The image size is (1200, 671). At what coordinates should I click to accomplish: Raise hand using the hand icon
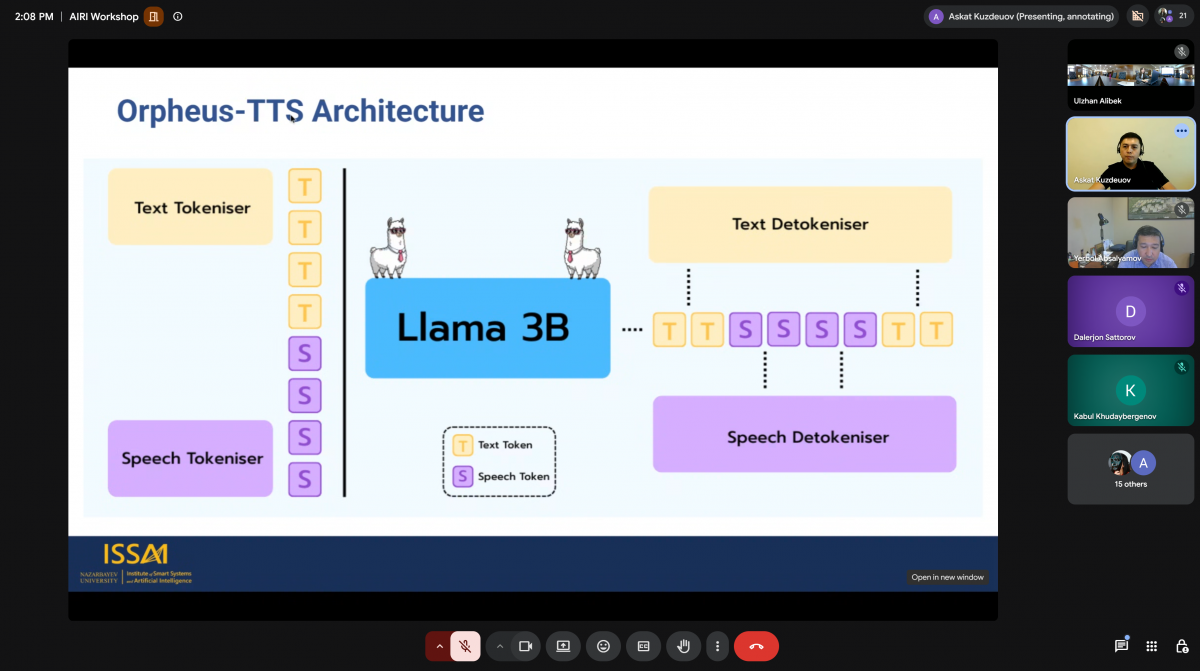coord(684,646)
